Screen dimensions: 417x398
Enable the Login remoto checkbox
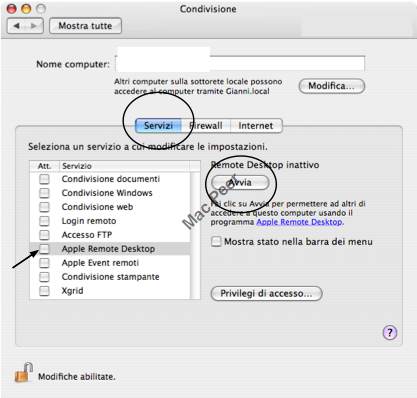[44, 221]
